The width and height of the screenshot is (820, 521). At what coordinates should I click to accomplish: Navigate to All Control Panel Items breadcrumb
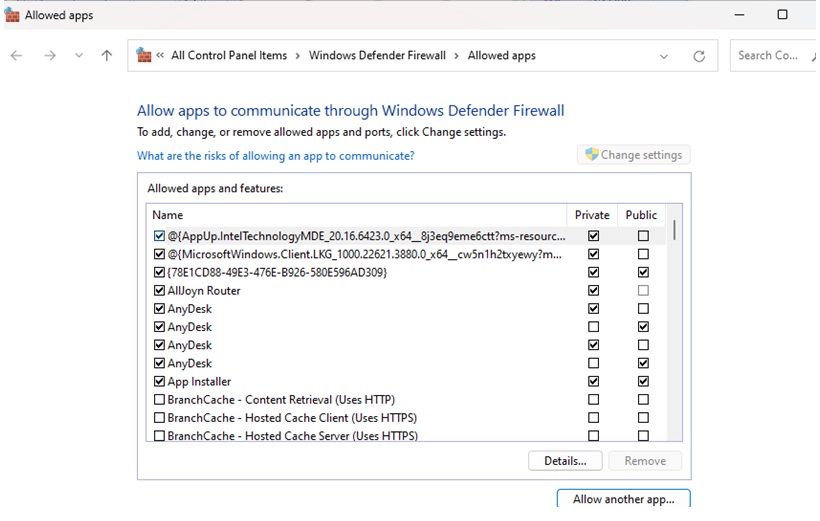[x=229, y=55]
